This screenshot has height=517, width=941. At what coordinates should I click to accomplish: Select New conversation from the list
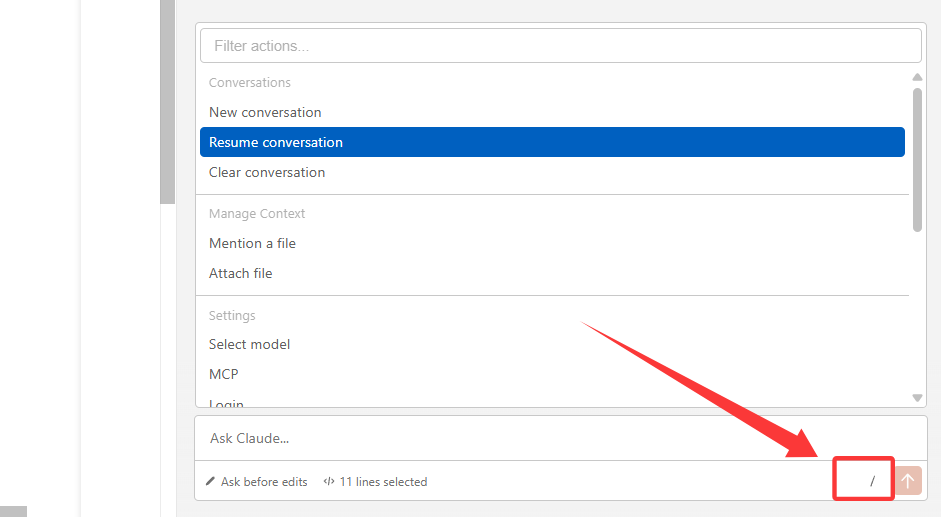click(x=265, y=112)
